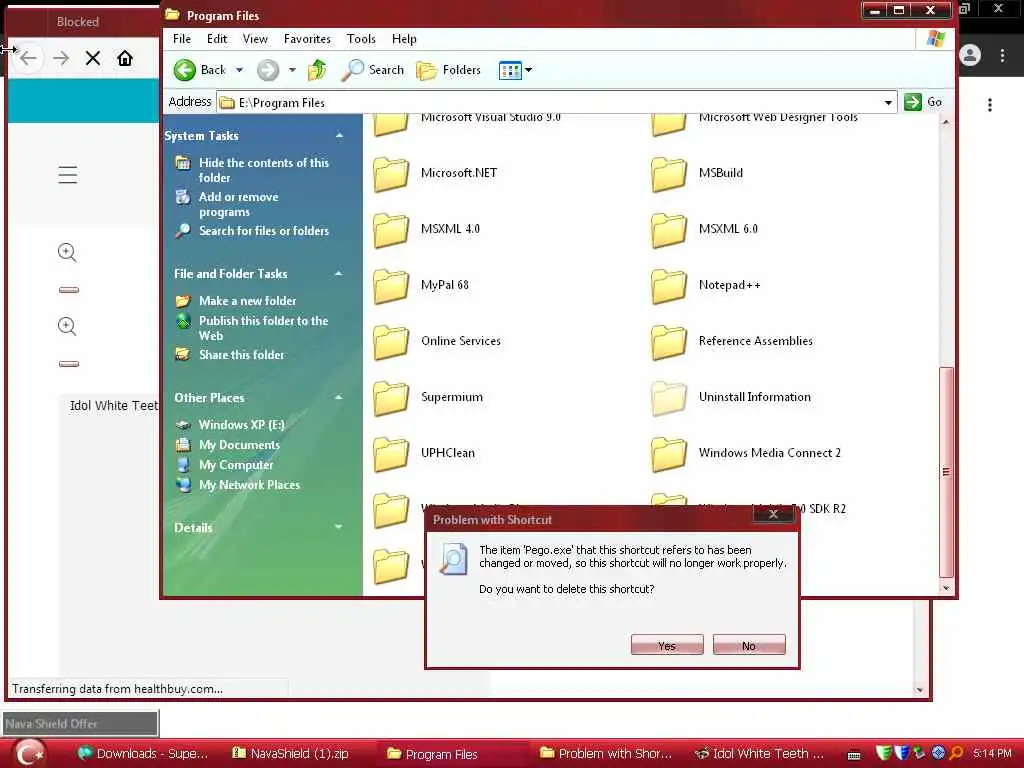This screenshot has height=768, width=1024.
Task: Click the Nava Shield Offer bar
Action: click(x=80, y=724)
